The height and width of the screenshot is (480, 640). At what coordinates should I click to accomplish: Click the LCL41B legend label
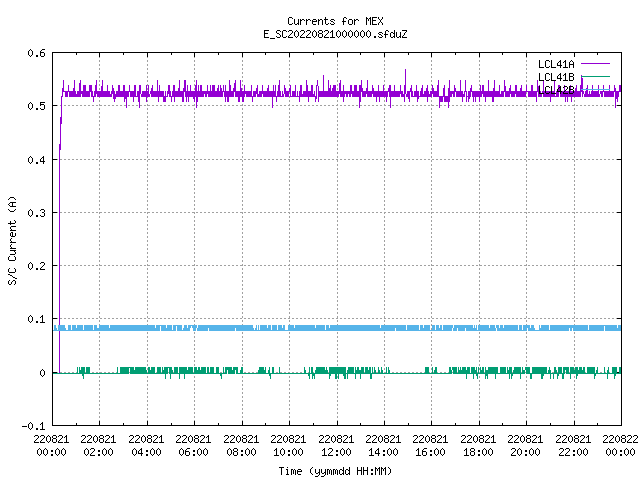[556, 77]
